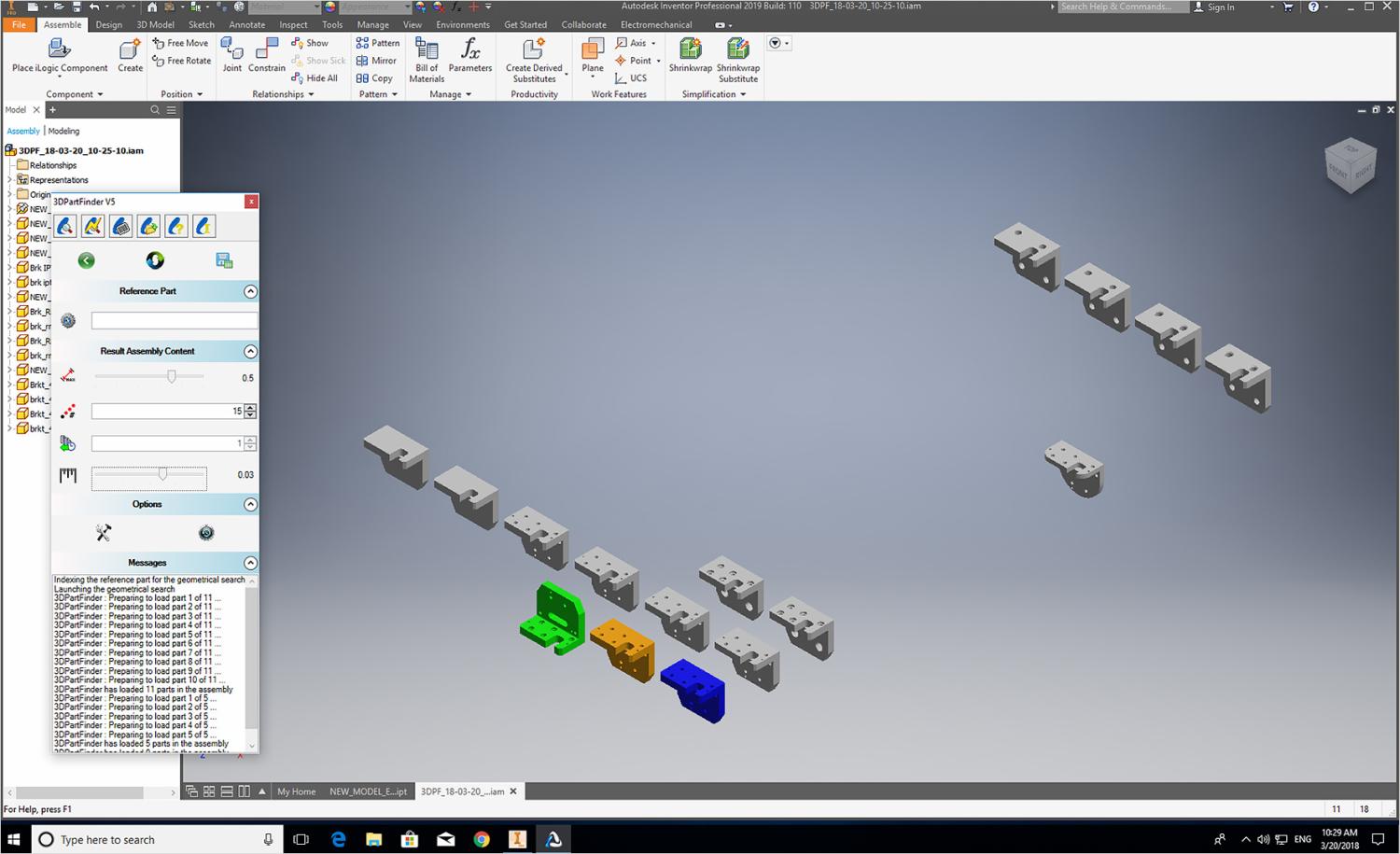The width and height of the screenshot is (1400, 854).
Task: Click Free Rotate button
Action: (x=182, y=61)
